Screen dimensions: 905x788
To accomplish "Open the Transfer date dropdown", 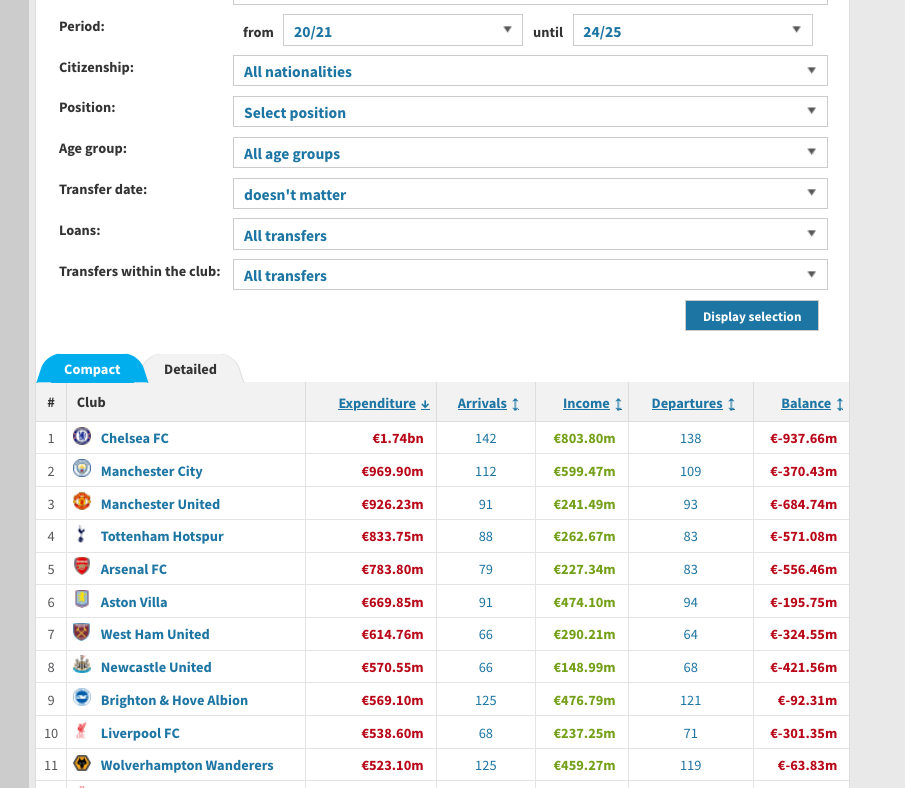I will (530, 193).
